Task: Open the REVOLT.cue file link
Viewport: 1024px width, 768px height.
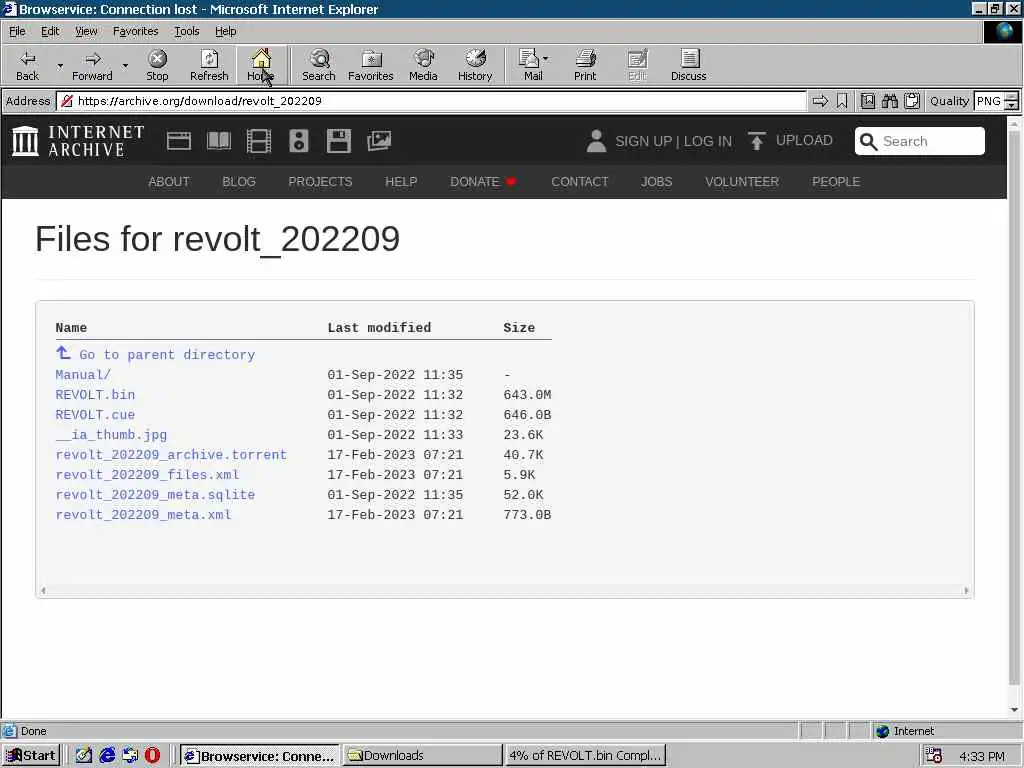Action: tap(95, 415)
